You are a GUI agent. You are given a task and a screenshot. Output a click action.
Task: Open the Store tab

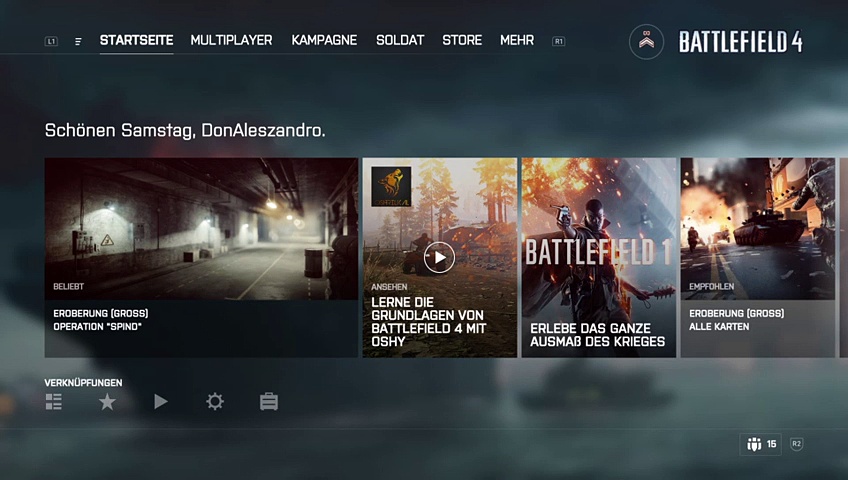coord(462,41)
